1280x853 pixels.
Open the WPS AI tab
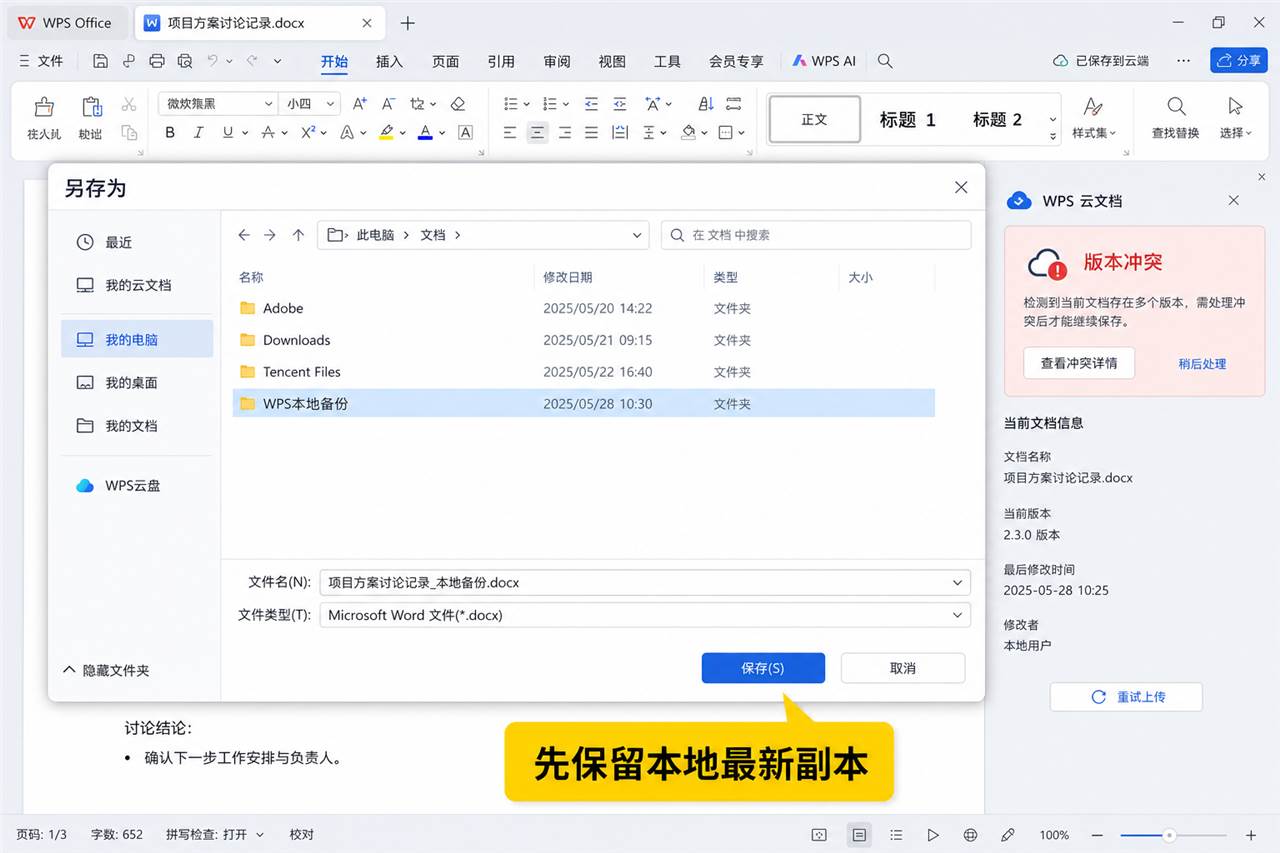pyautogui.click(x=824, y=61)
